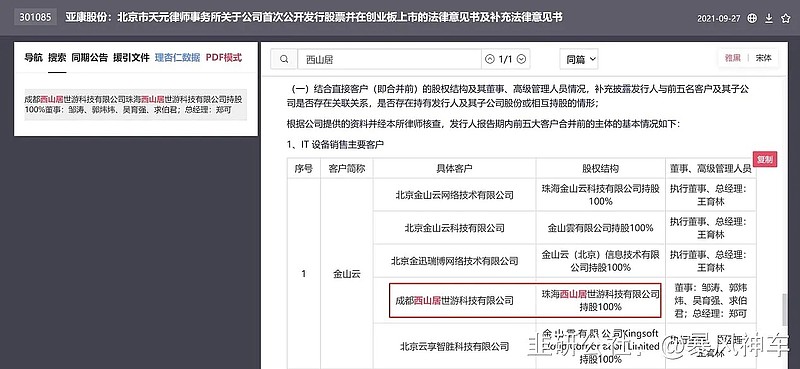The width and height of the screenshot is (800, 369).
Task: Click cell 金山云（北京）信息技术有限公司持股100%
Action: click(x=601, y=261)
